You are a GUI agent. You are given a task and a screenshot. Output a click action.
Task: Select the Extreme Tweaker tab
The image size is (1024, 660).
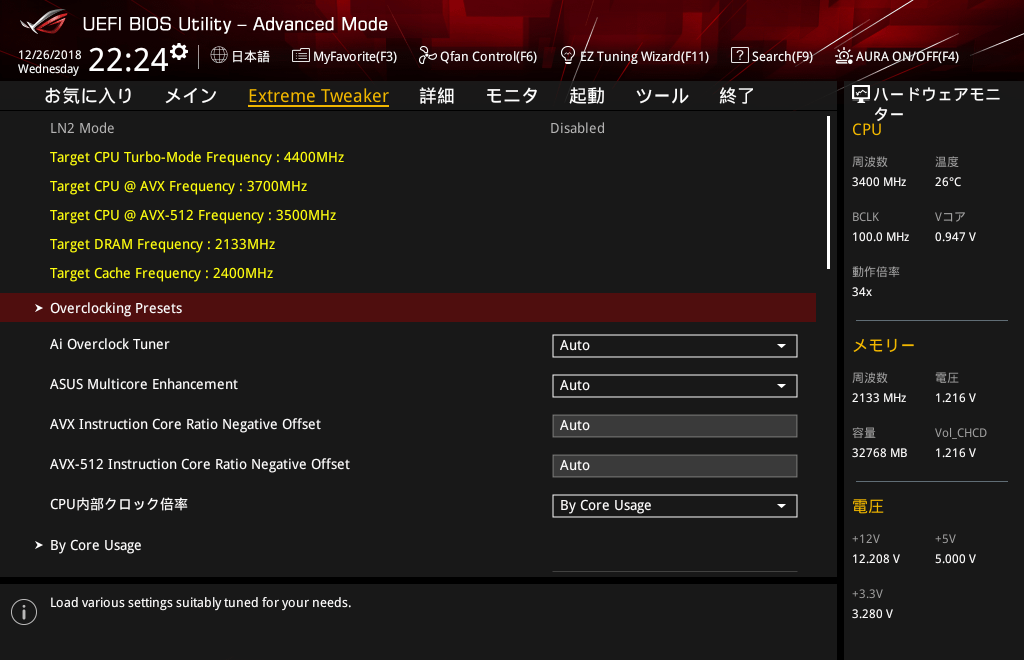[319, 96]
